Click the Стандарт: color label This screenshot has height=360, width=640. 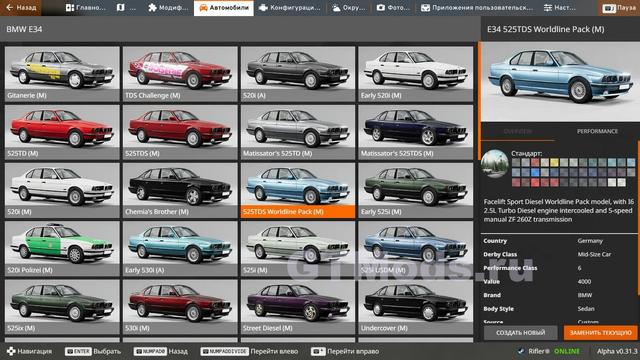coord(527,153)
